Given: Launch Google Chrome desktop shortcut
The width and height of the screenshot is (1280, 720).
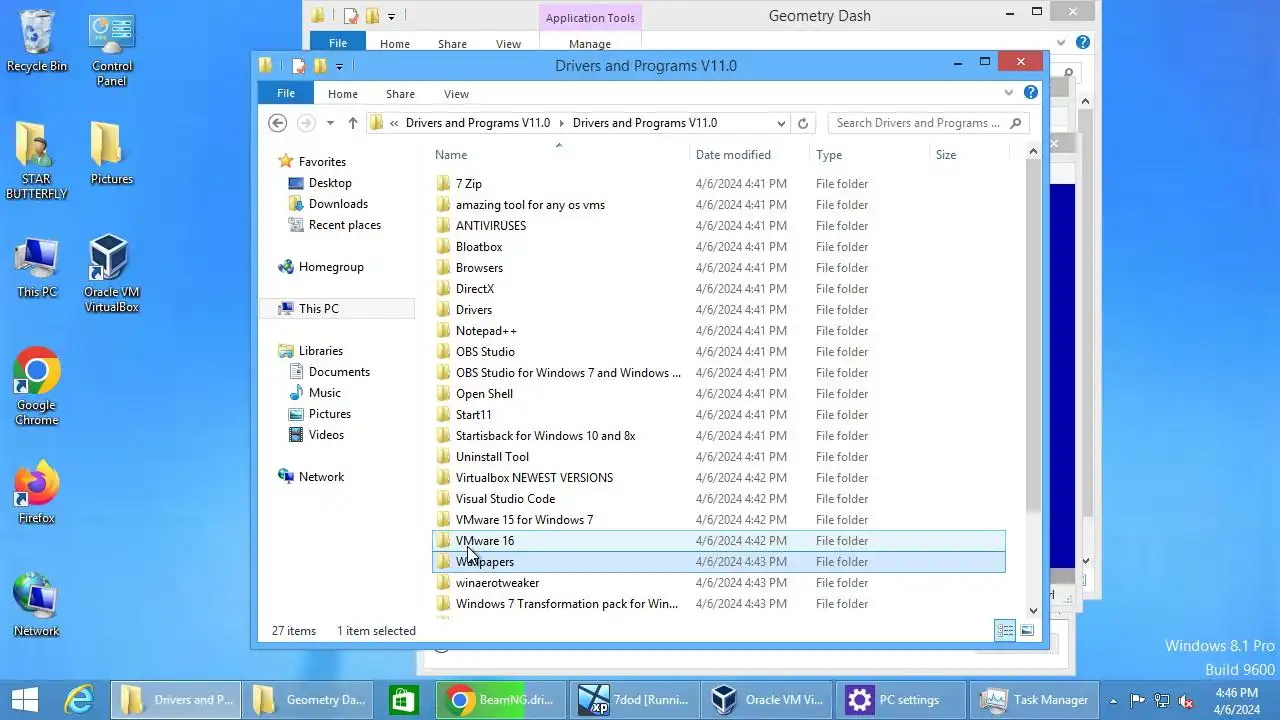Looking at the screenshot, I should click(x=37, y=387).
